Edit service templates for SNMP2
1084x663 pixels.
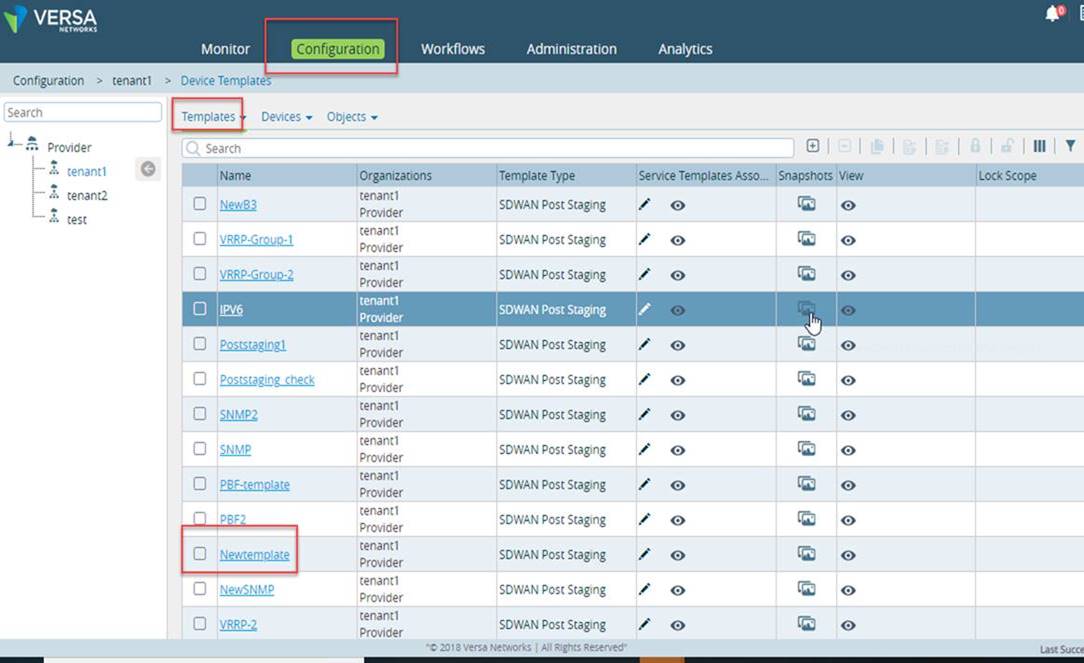pos(644,414)
